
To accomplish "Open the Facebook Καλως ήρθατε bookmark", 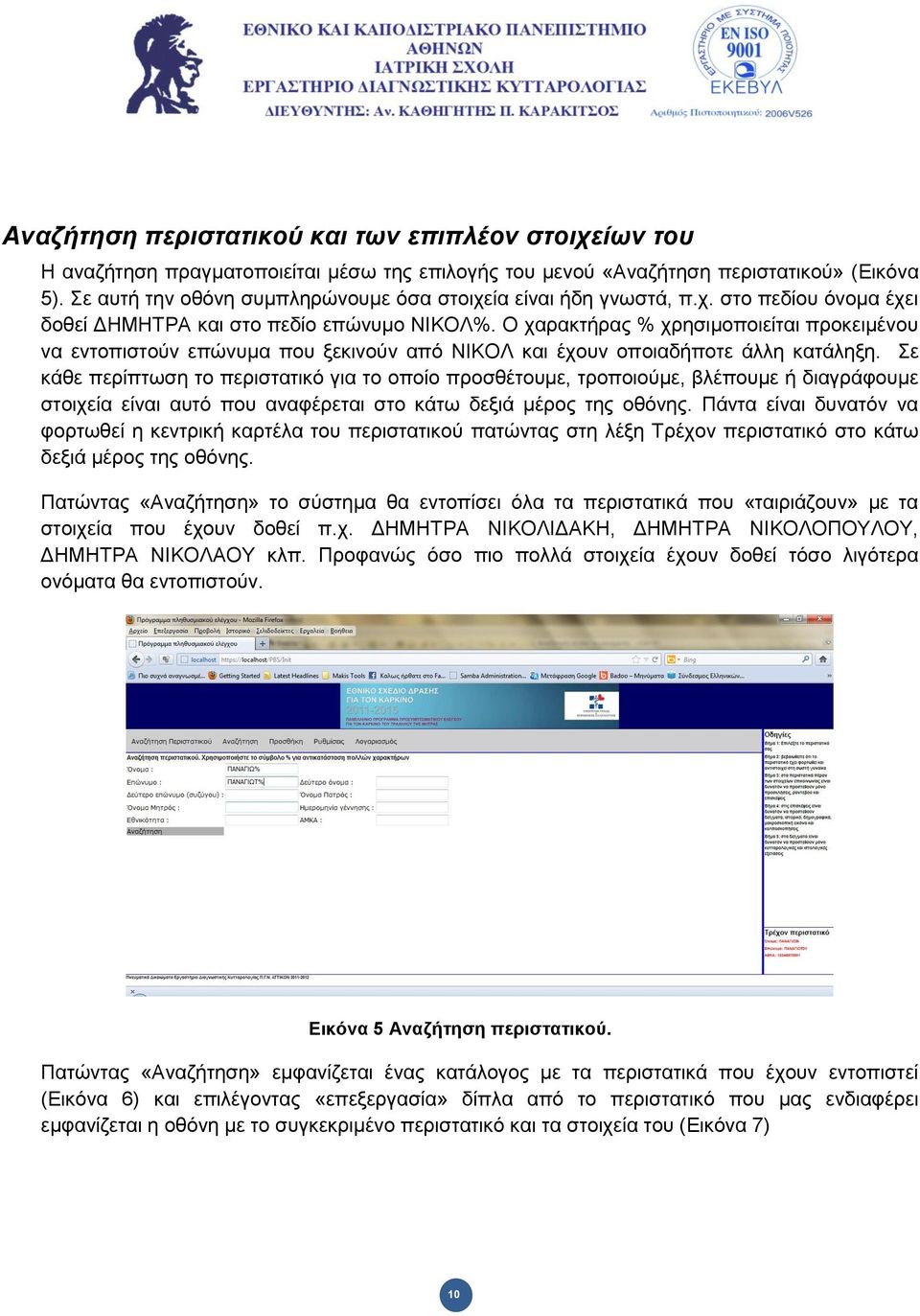I will tap(407, 676).
